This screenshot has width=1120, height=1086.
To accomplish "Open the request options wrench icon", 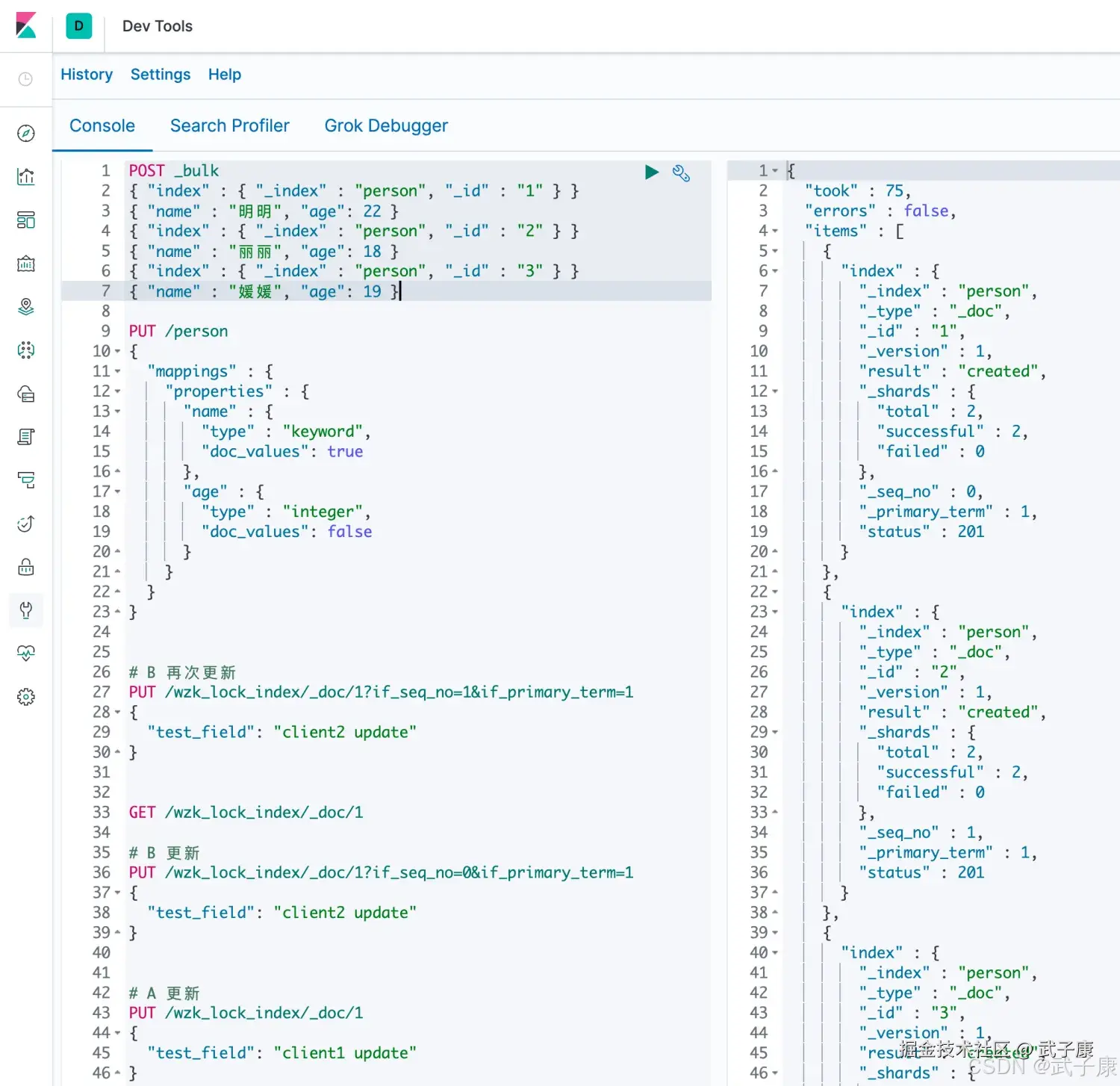I will coord(681,173).
